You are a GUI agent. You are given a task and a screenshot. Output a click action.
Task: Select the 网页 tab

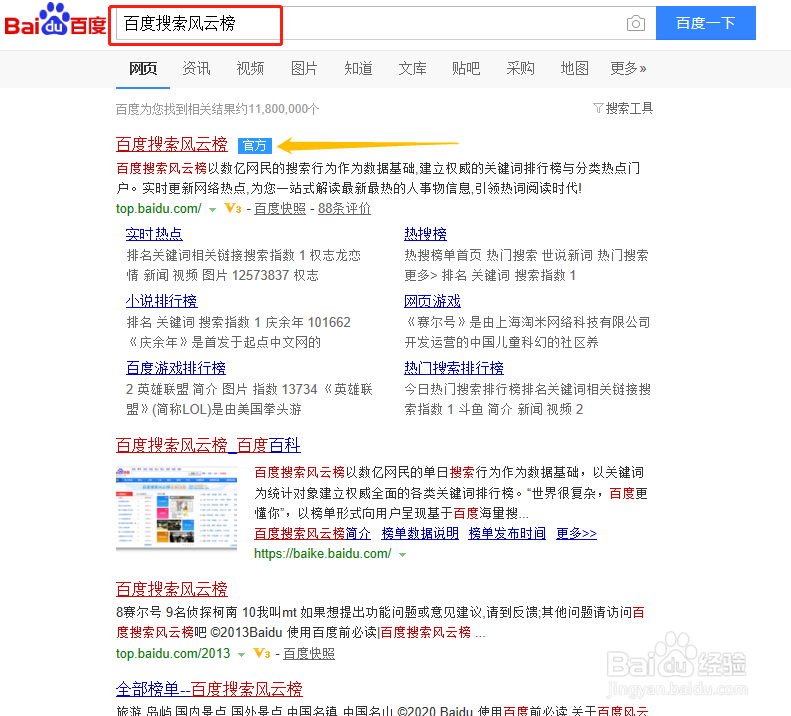tap(143, 68)
